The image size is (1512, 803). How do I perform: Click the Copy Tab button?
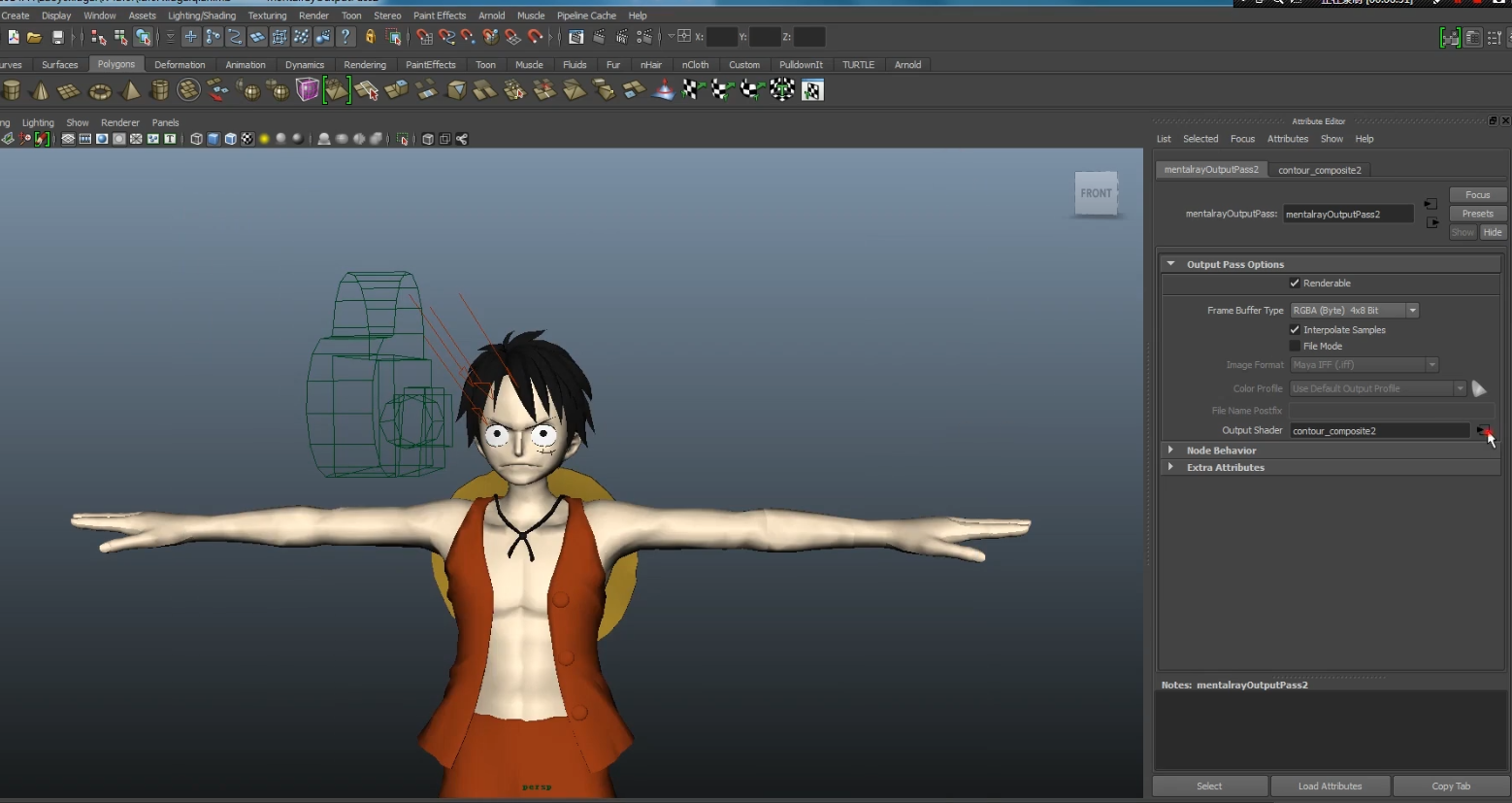pos(1451,786)
